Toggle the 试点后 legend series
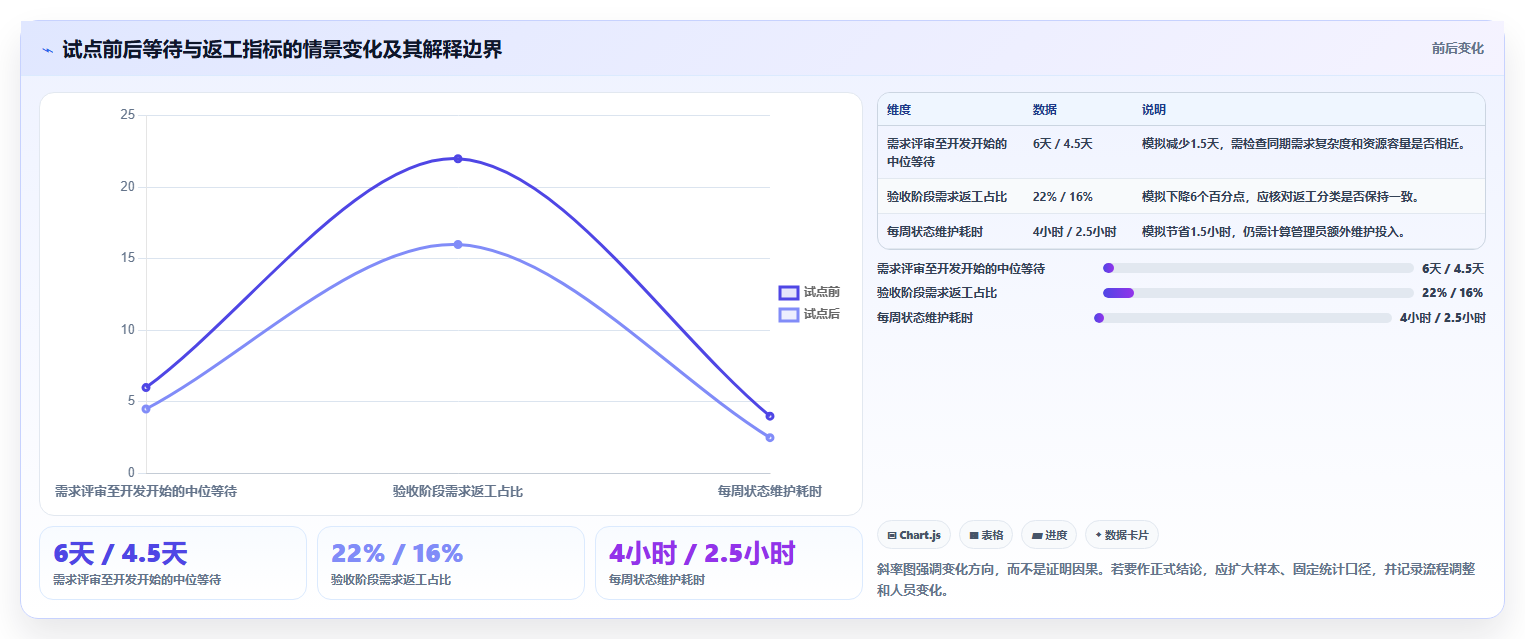The width and height of the screenshot is (1525, 639). click(x=809, y=314)
